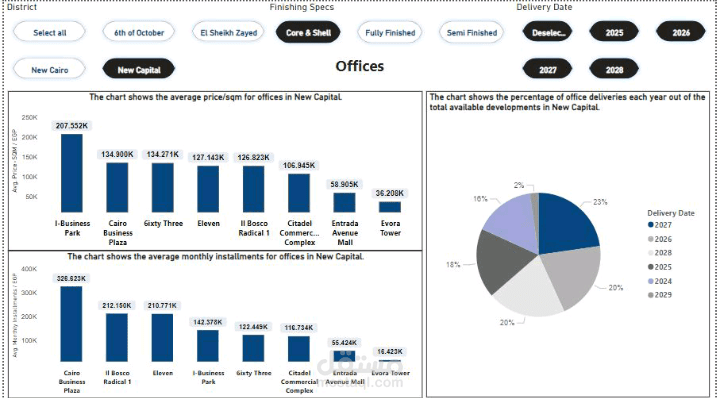
Task: Click the 36.208K data label
Action: (390, 193)
